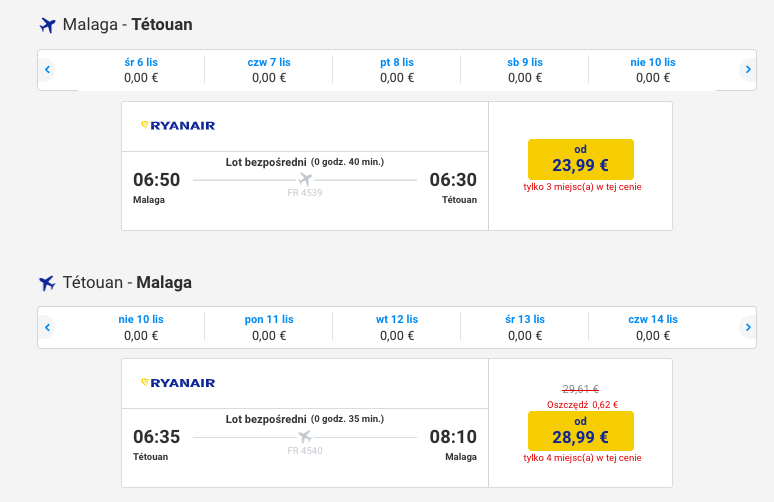Click the departing plane icon beside Malaga - Tétouan
774x502 pixels.
(47, 25)
